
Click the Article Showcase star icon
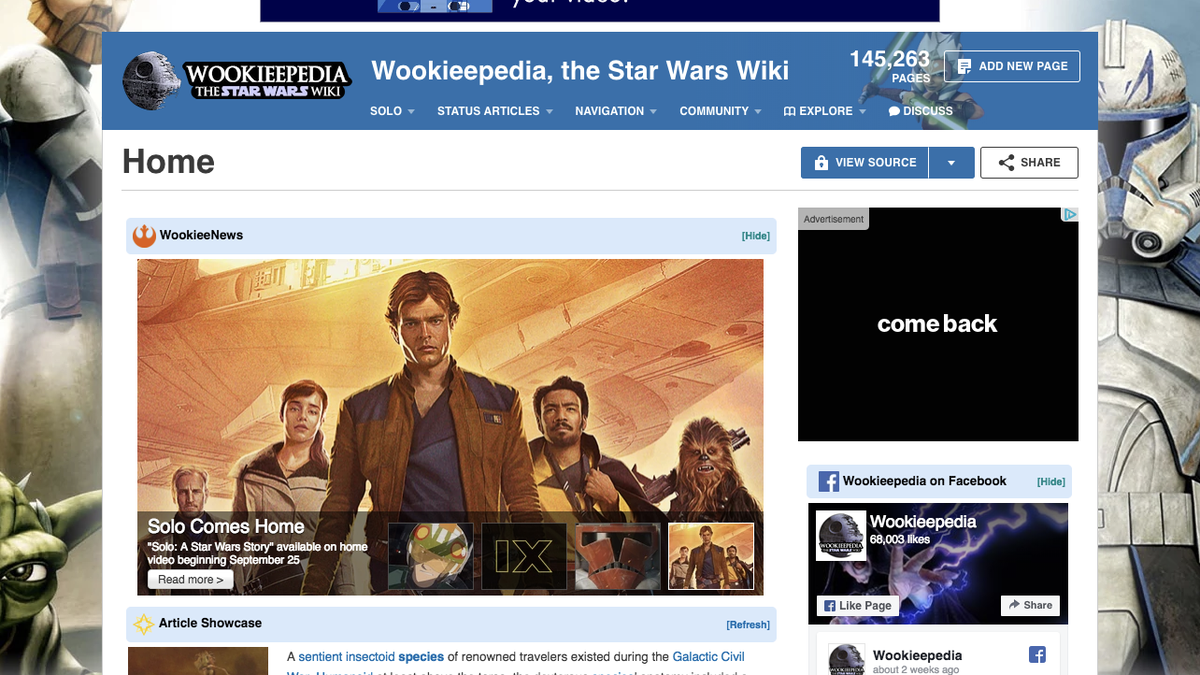[x=144, y=624]
